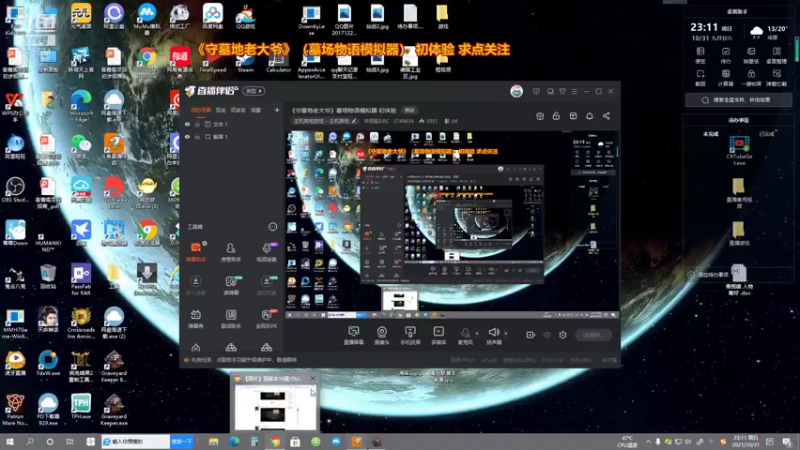The image size is (800, 450).
Task: Click the Chrome icon on the taskbar
Action: point(275,441)
